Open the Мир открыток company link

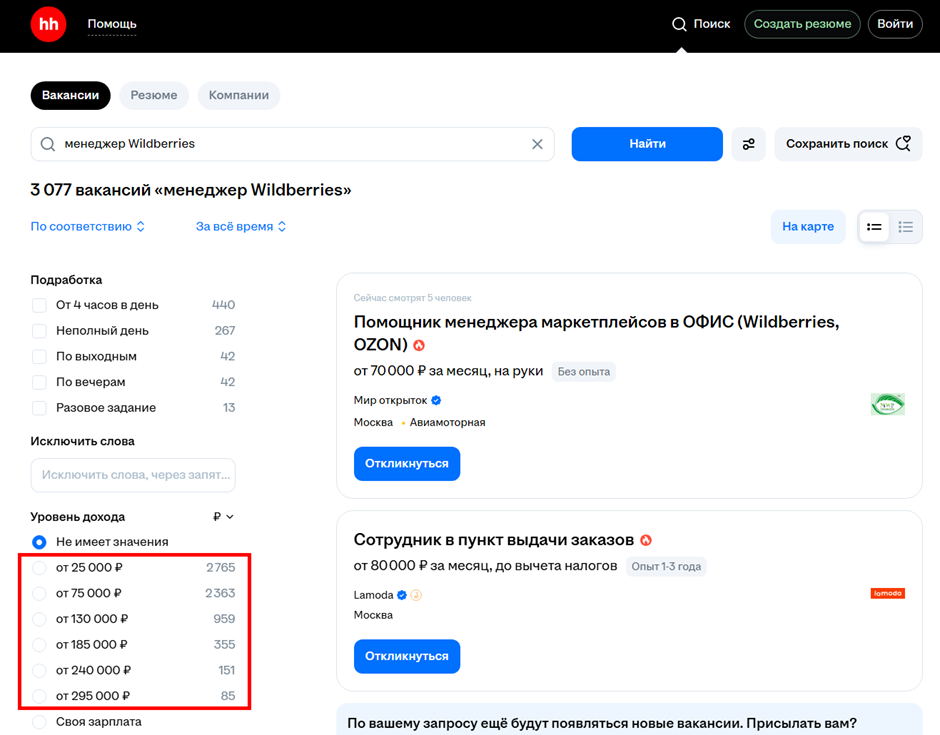click(390, 400)
